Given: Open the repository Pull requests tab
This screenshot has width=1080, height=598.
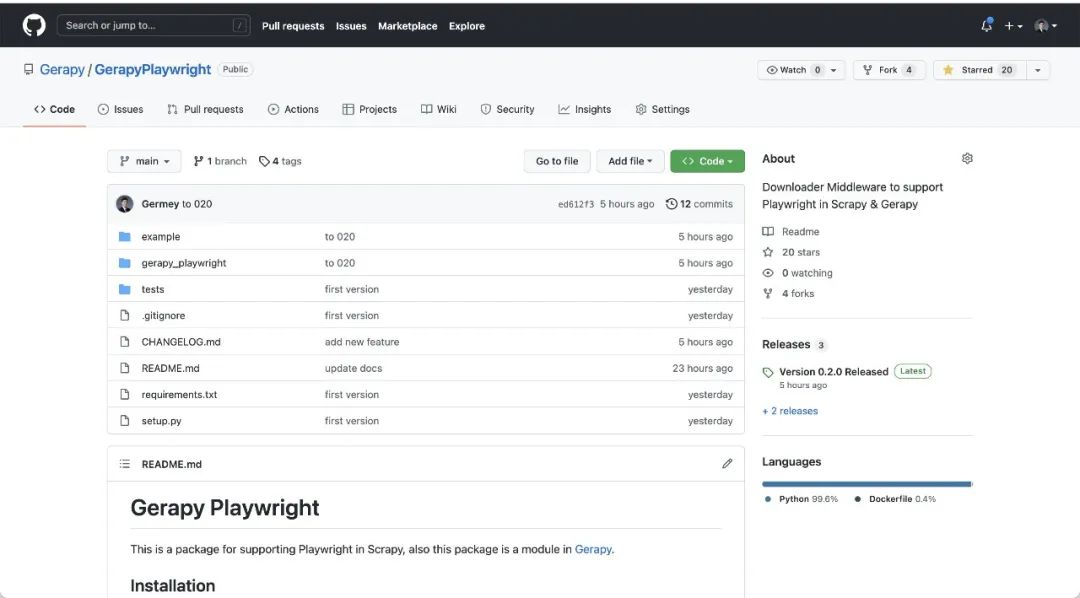Looking at the screenshot, I should coord(205,109).
